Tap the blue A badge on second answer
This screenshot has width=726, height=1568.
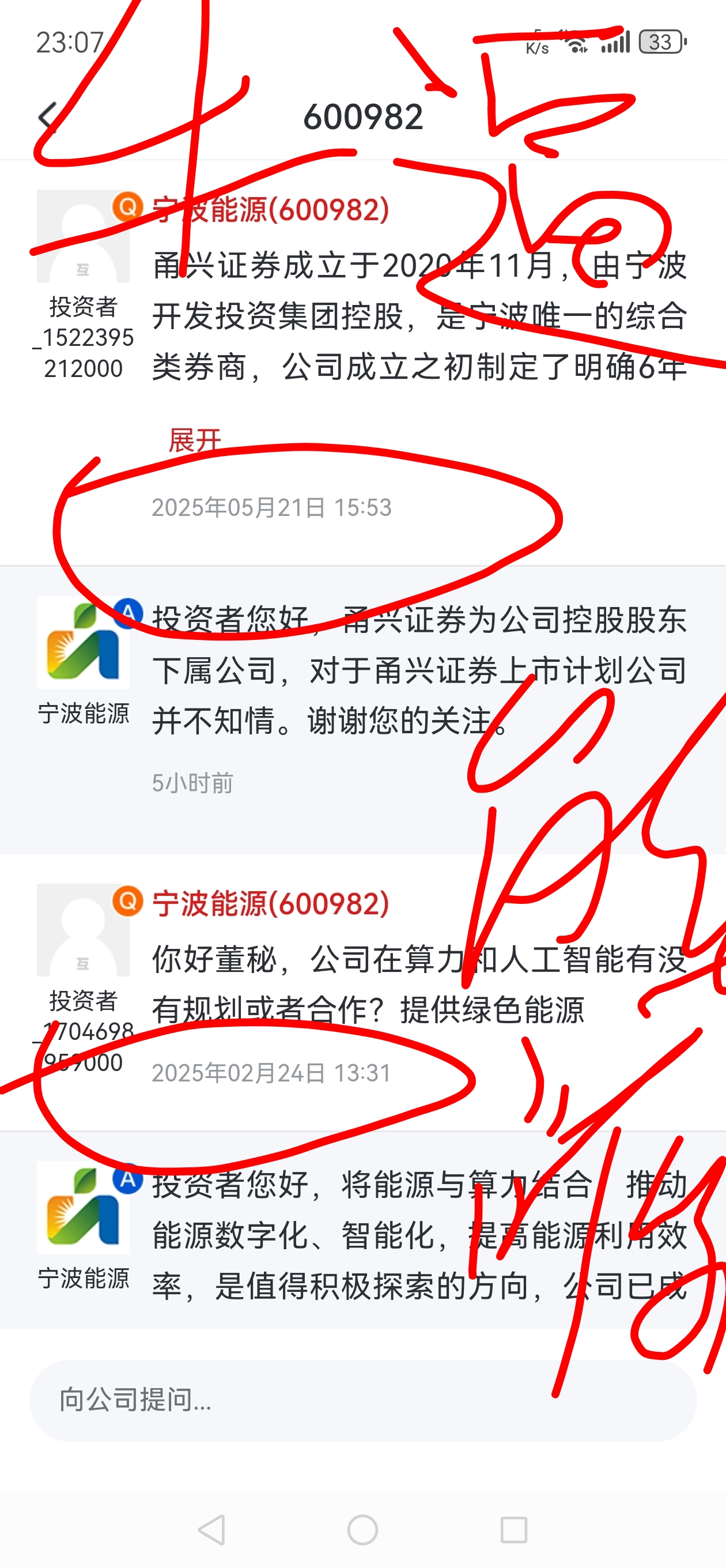[x=128, y=1178]
